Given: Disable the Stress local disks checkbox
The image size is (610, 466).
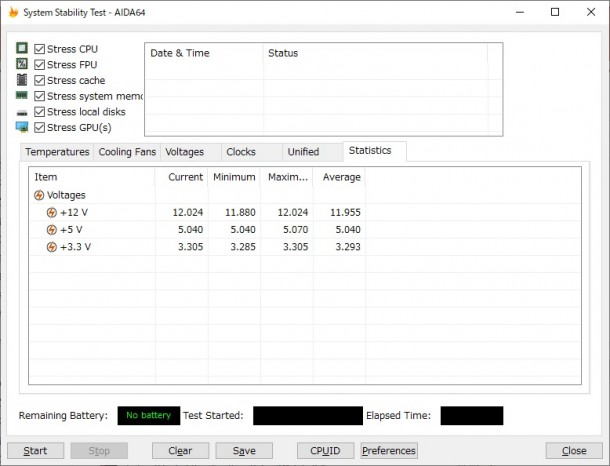Looking at the screenshot, I should (39, 112).
